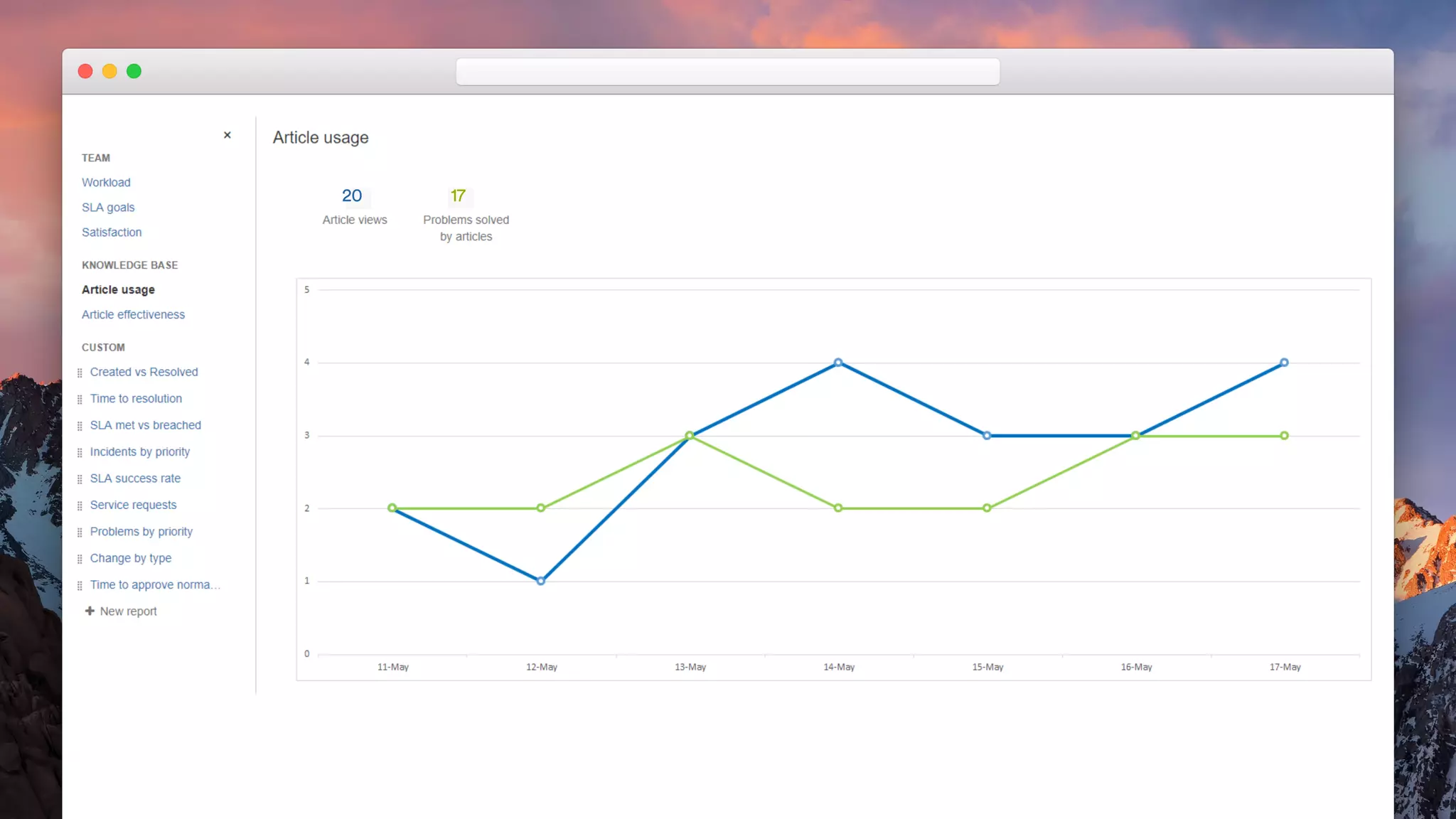Viewport: 1456px width, 819px height.
Task: Click the browser address bar field
Action: pos(727,72)
